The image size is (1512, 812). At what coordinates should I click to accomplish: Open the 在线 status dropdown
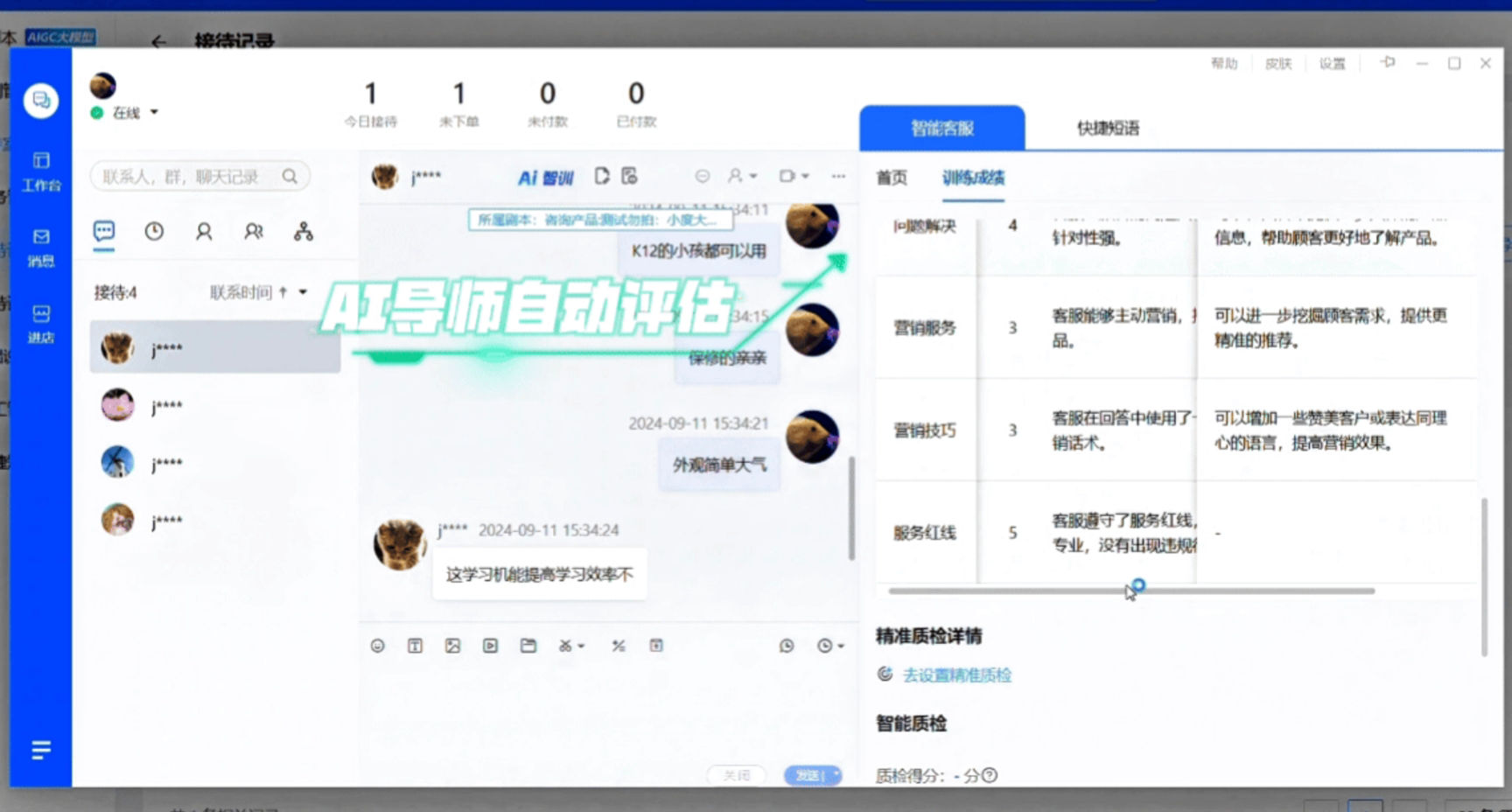point(154,112)
